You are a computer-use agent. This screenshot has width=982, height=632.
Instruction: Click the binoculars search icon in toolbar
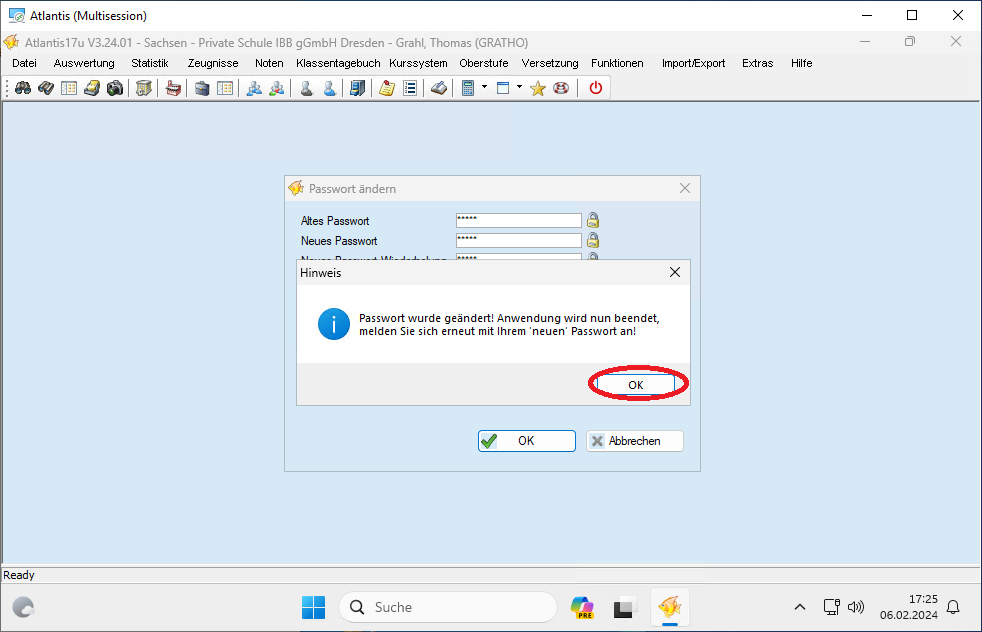point(23,88)
